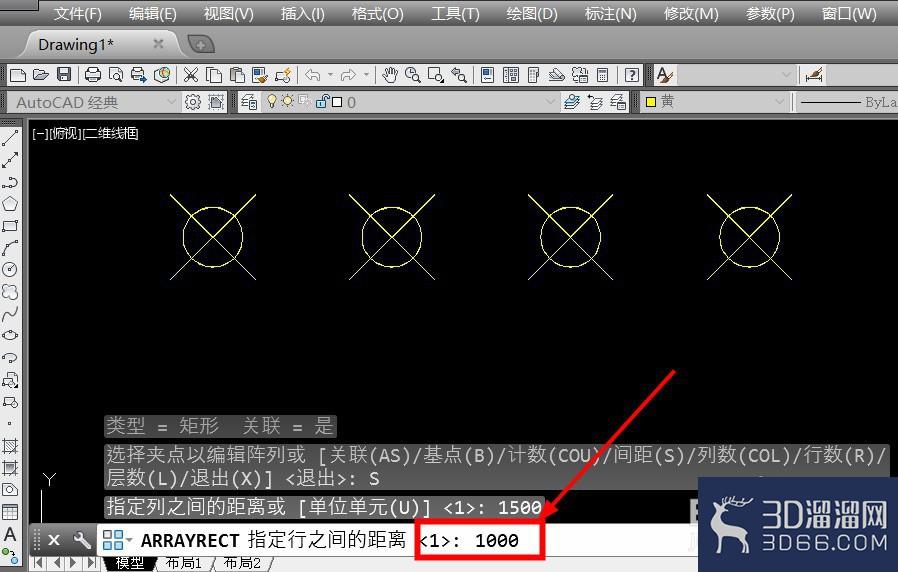Open the ByLayer linetype dropdown
The image size is (898, 572).
pyautogui.click(x=848, y=102)
